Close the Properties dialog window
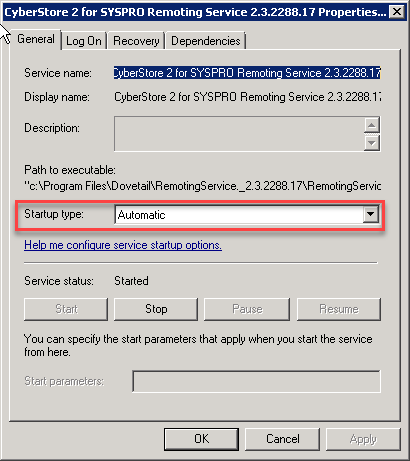 click(x=397, y=12)
